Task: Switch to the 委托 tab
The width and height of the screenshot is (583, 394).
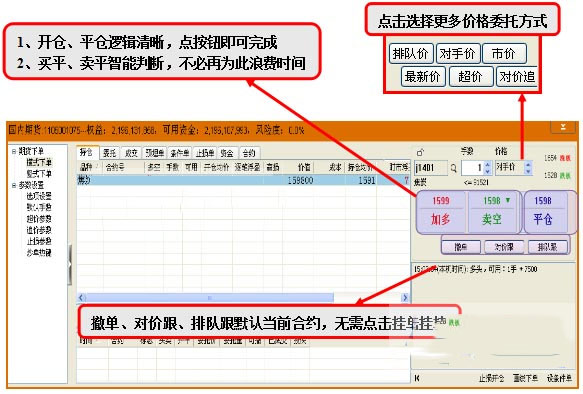Action: (x=109, y=153)
